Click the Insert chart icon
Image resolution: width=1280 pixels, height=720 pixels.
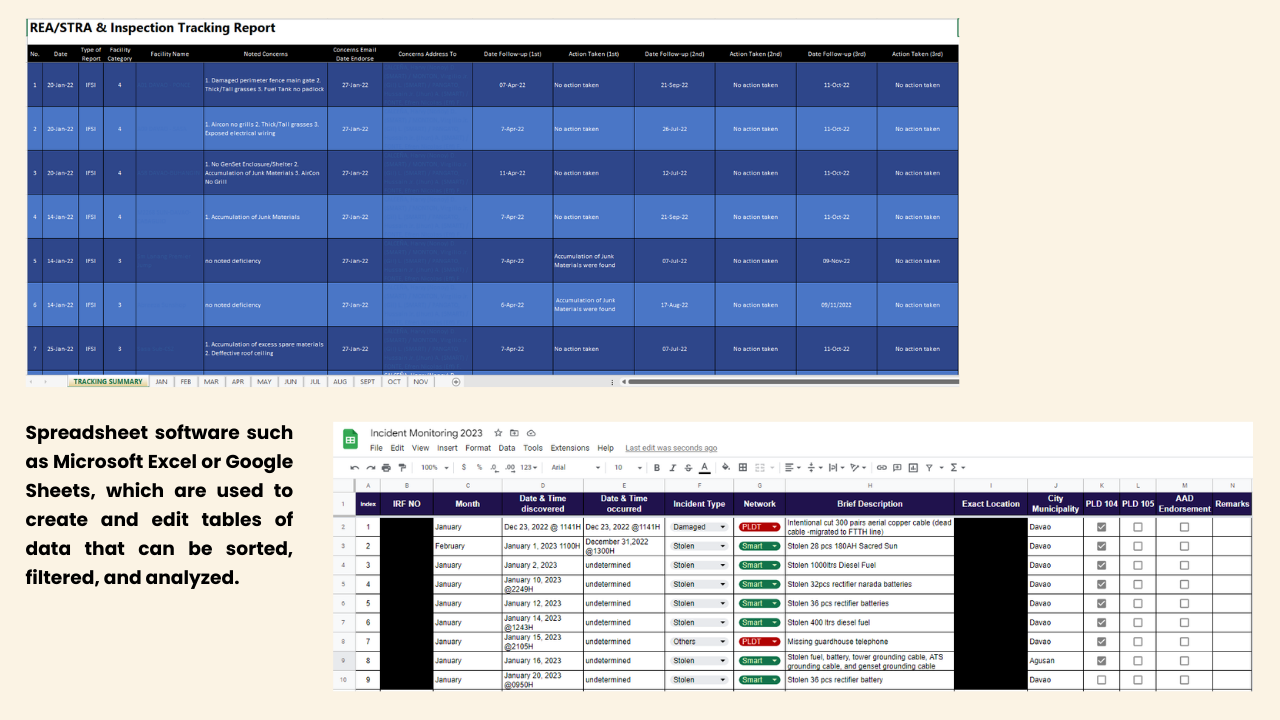click(913, 467)
